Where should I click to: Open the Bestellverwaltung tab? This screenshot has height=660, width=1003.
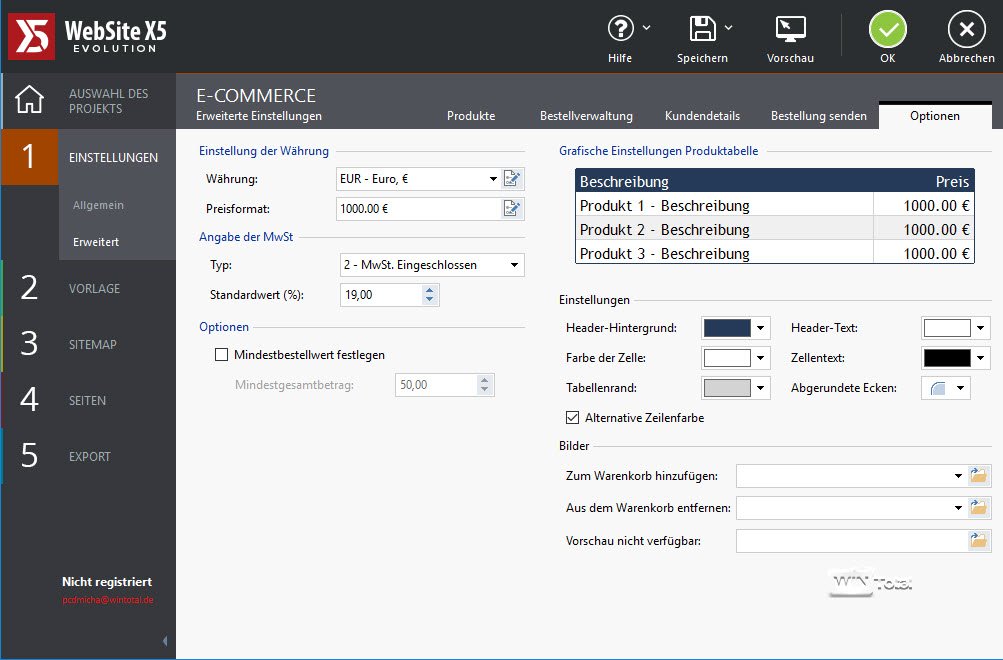[586, 116]
